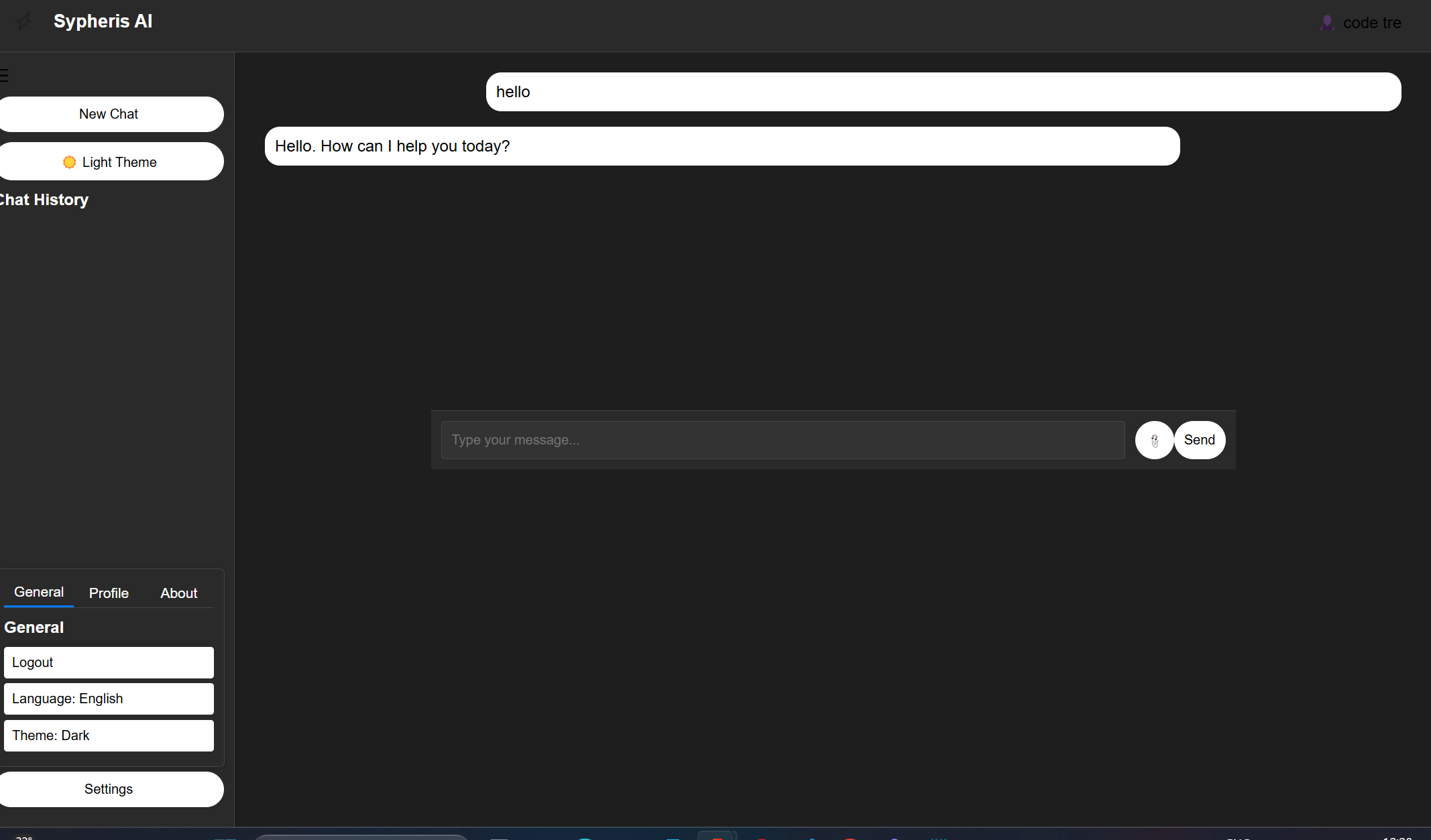Start a New Chat
1431x840 pixels.
[x=109, y=114]
